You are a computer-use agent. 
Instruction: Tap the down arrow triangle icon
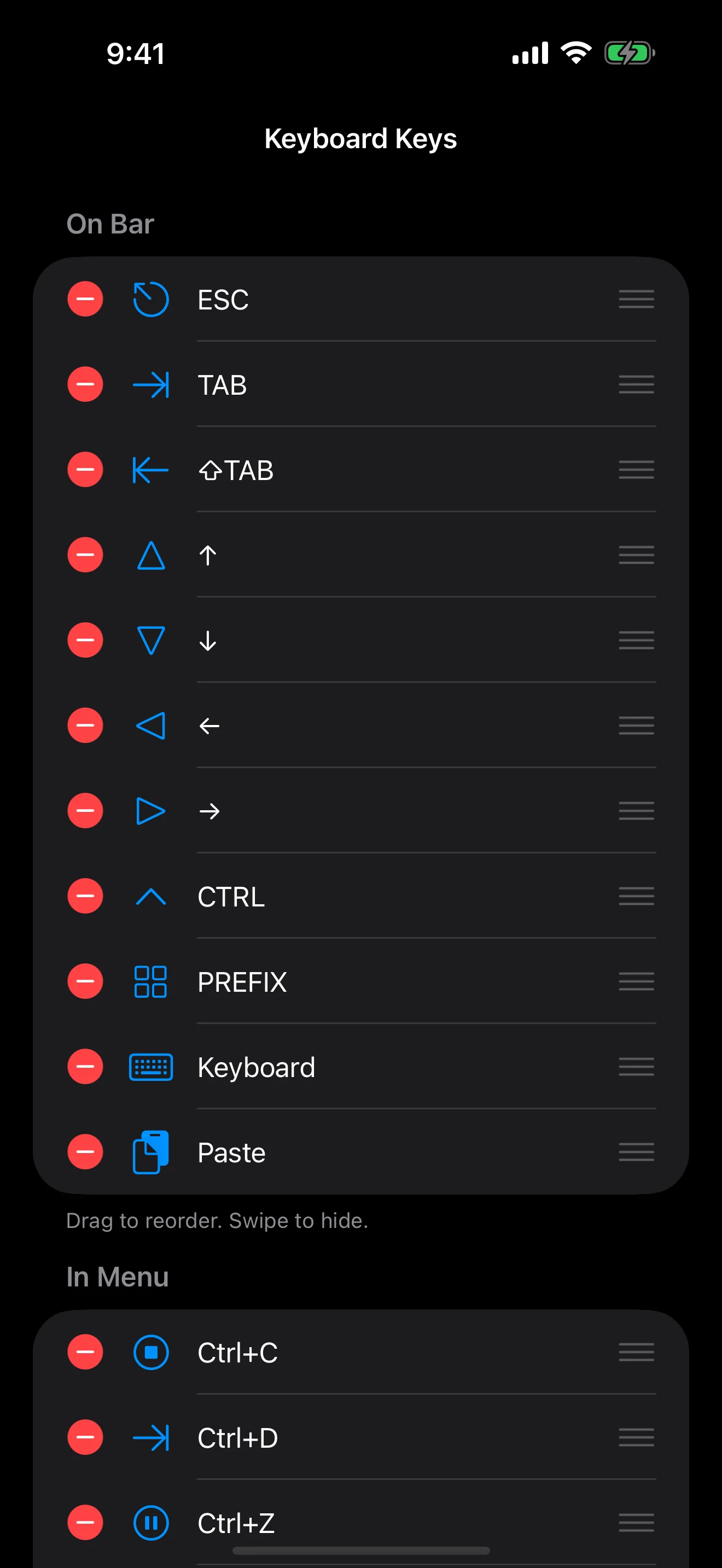click(150, 640)
